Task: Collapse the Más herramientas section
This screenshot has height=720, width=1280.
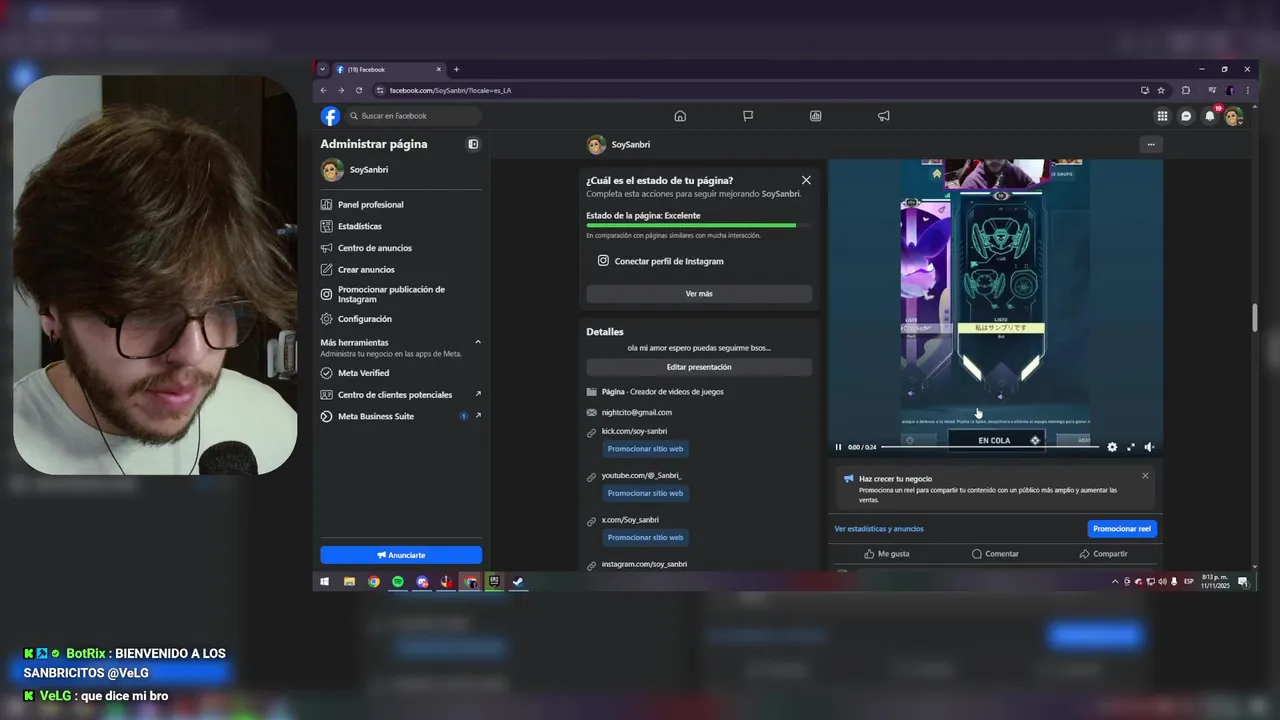Action: click(x=478, y=342)
